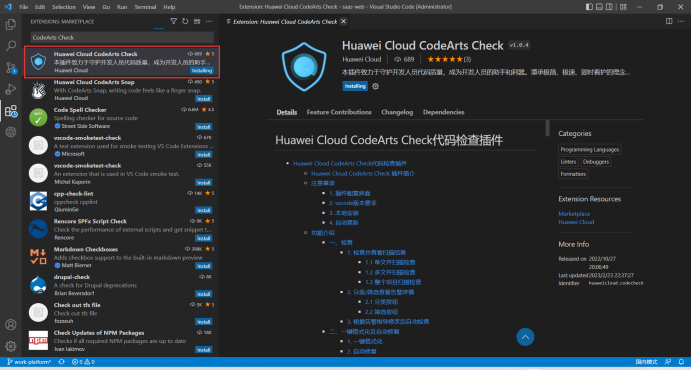Open the Accounts icon in activity bar
Image resolution: width=692 pixels, height=371 pixels.
[11, 325]
